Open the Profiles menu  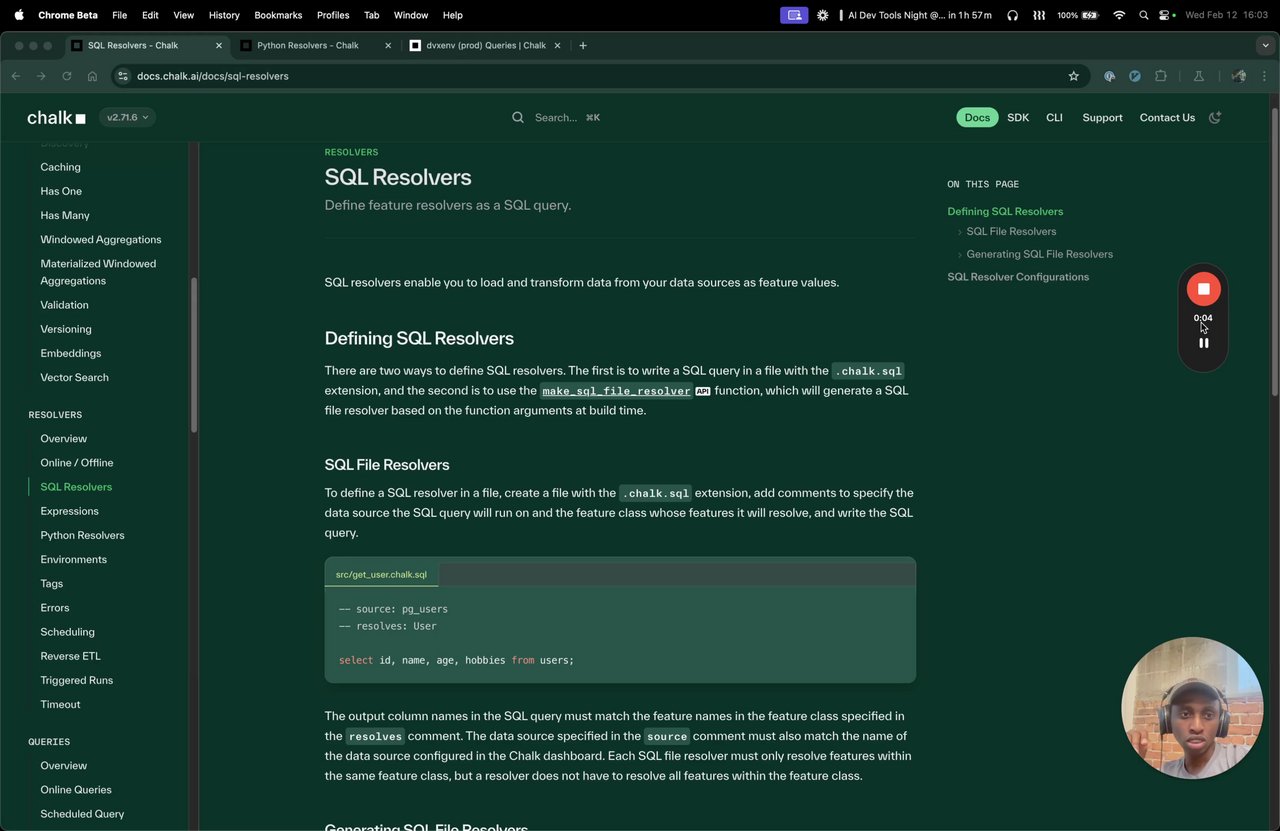coord(333,15)
